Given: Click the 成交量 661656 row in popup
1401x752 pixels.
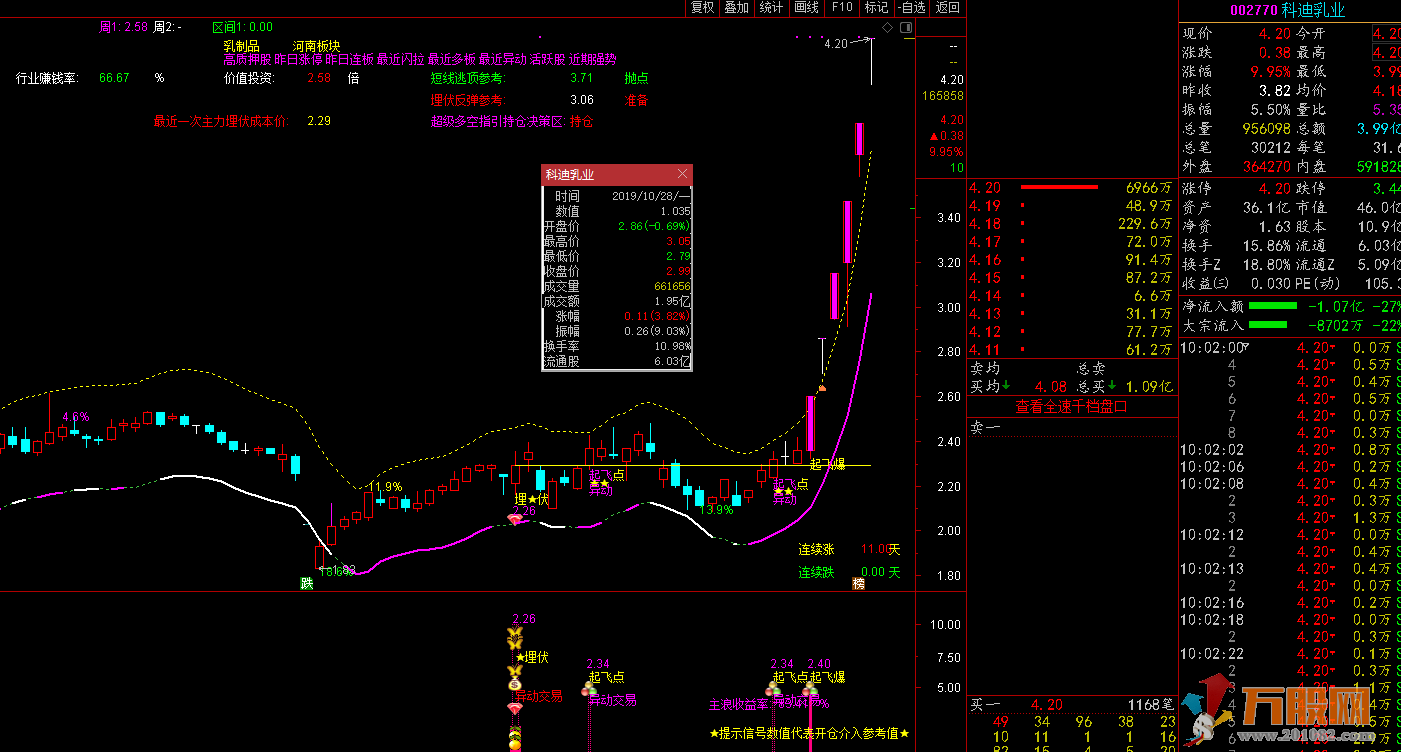Looking at the screenshot, I should [617, 286].
